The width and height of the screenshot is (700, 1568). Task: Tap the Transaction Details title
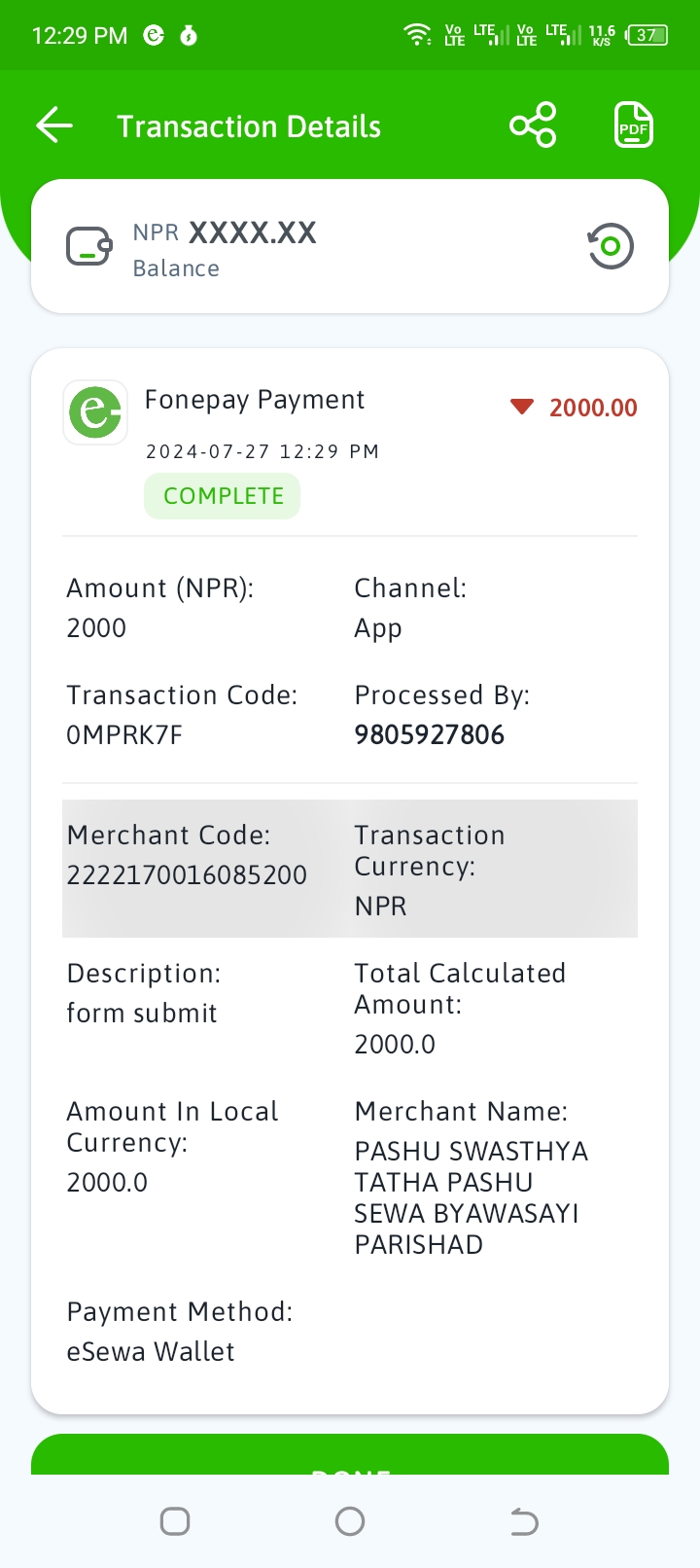249,126
